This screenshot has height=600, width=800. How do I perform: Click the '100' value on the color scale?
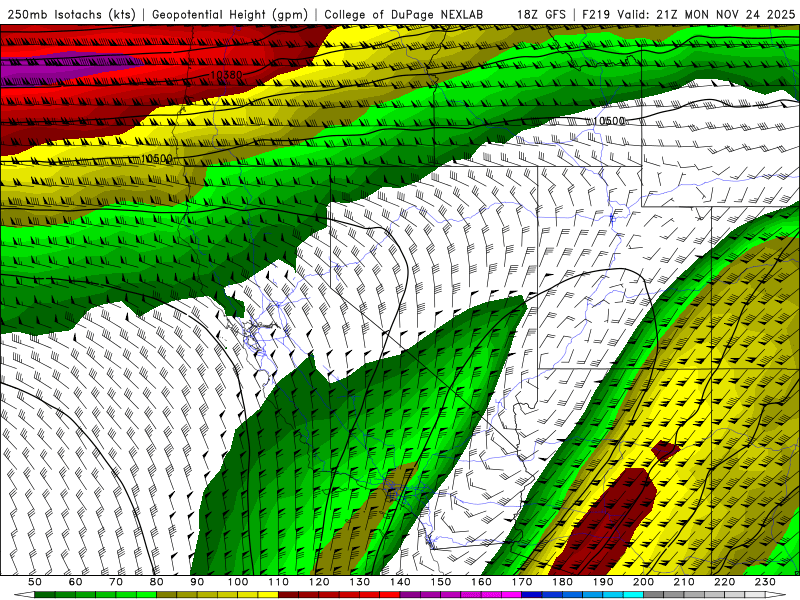click(238, 582)
